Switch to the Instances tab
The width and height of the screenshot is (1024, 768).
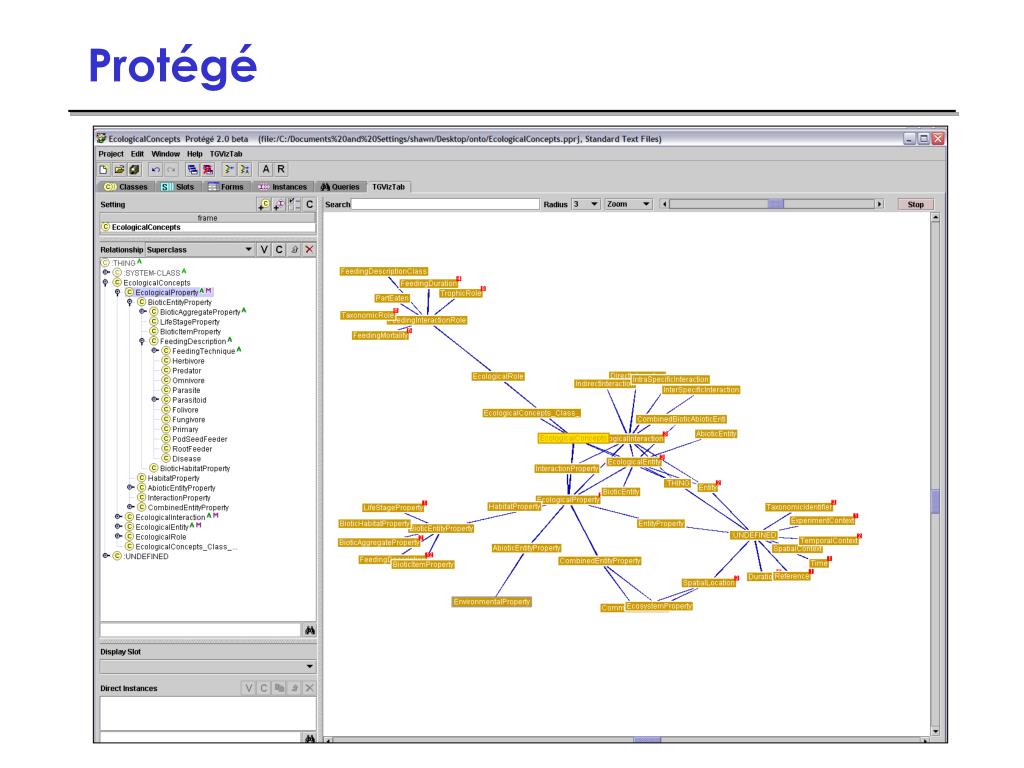click(x=282, y=187)
